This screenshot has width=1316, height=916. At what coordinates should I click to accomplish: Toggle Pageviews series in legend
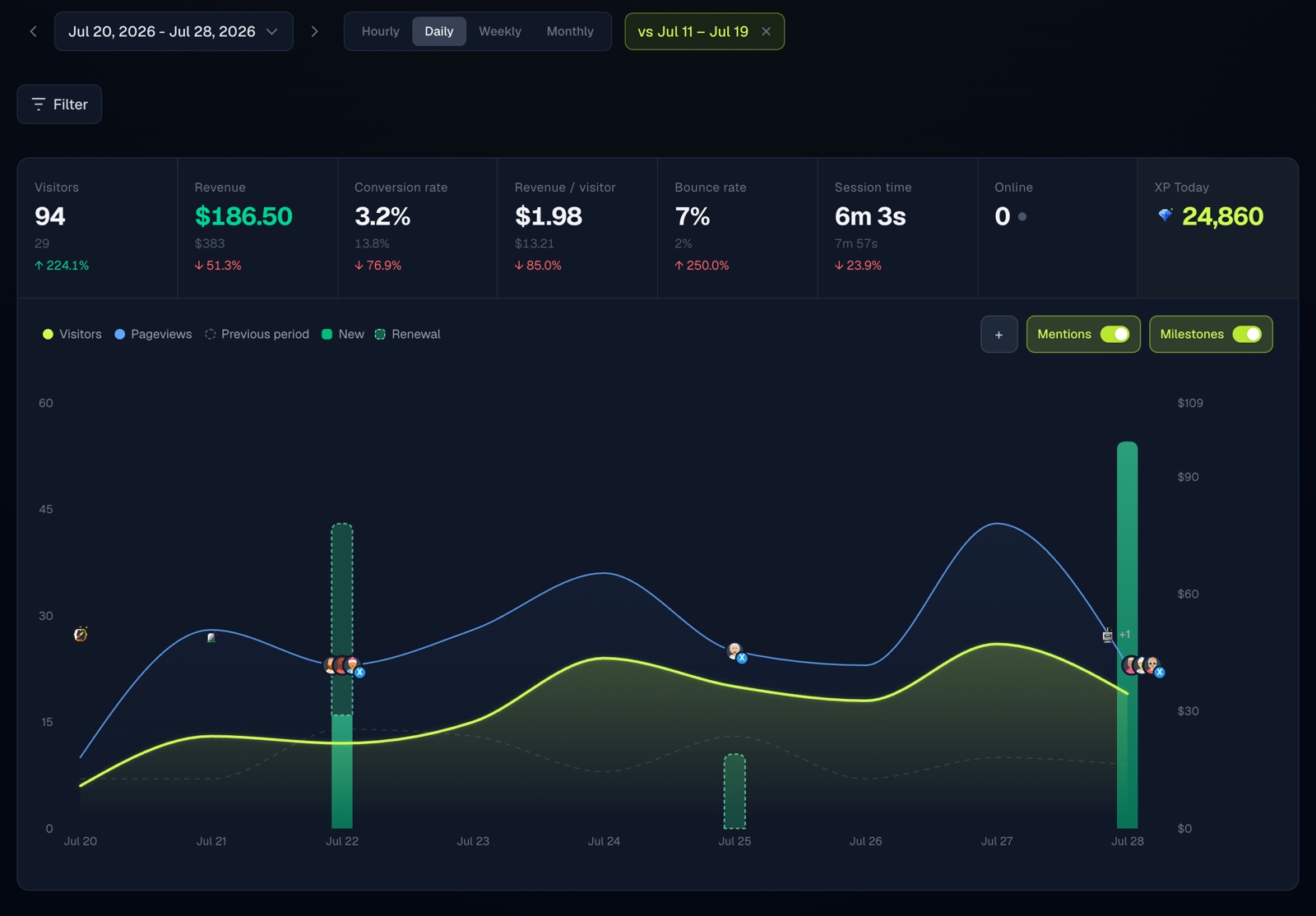click(153, 334)
